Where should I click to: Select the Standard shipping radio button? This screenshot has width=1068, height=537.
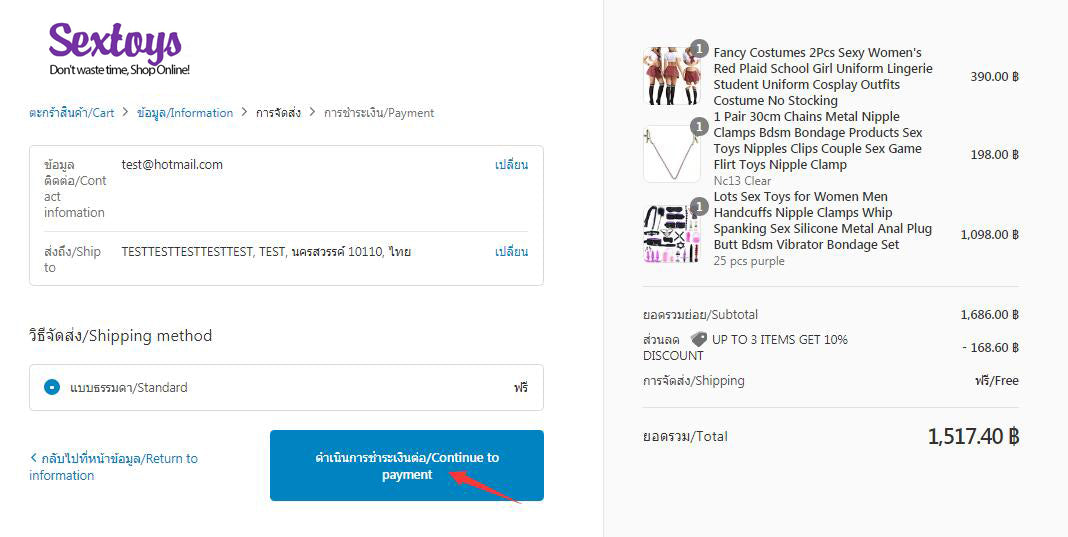point(52,387)
